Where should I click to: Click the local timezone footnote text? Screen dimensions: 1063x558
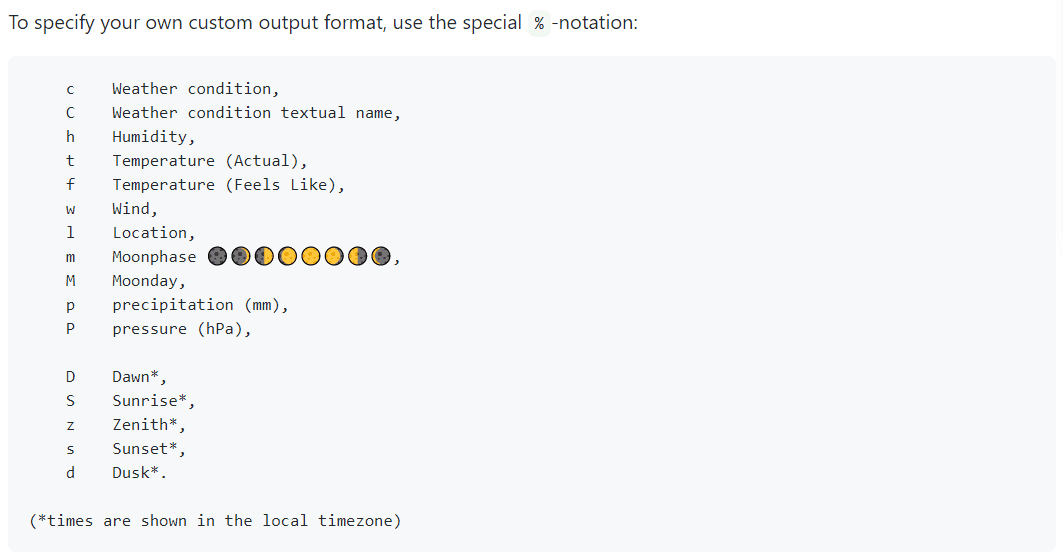215,521
